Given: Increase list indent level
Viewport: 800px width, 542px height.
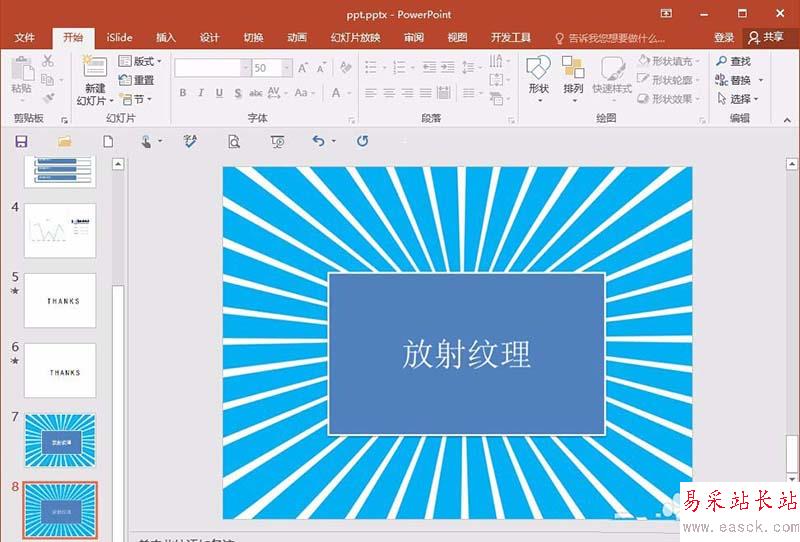Looking at the screenshot, I should (x=448, y=67).
